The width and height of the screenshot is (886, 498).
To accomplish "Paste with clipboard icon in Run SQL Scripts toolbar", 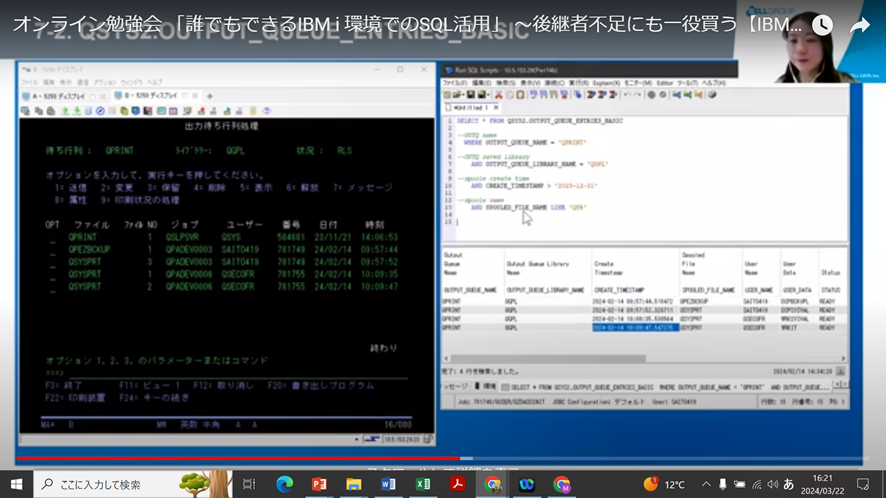I will click(x=520, y=95).
